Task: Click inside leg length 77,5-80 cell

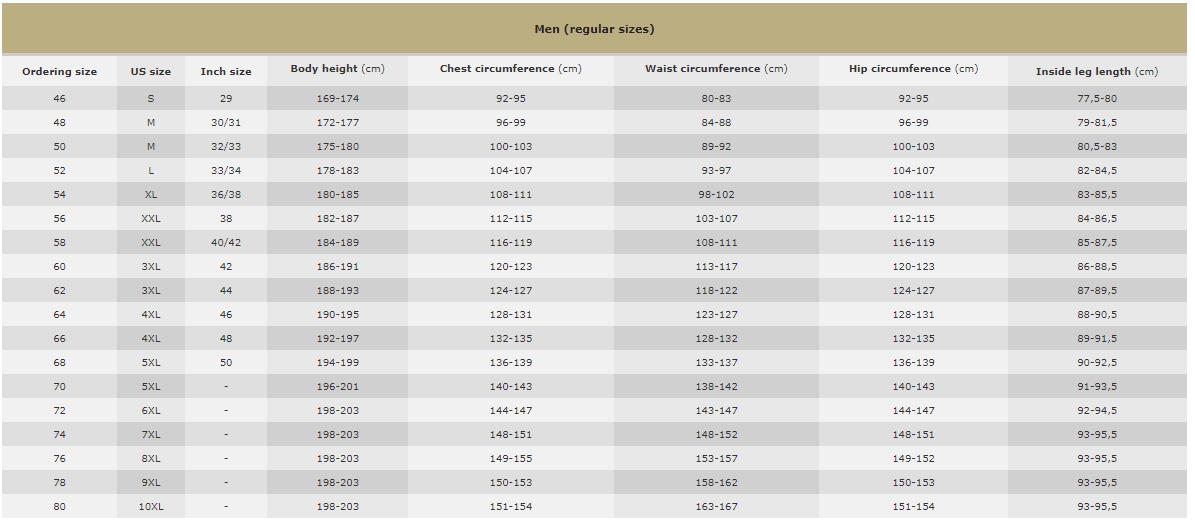Action: [1097, 99]
